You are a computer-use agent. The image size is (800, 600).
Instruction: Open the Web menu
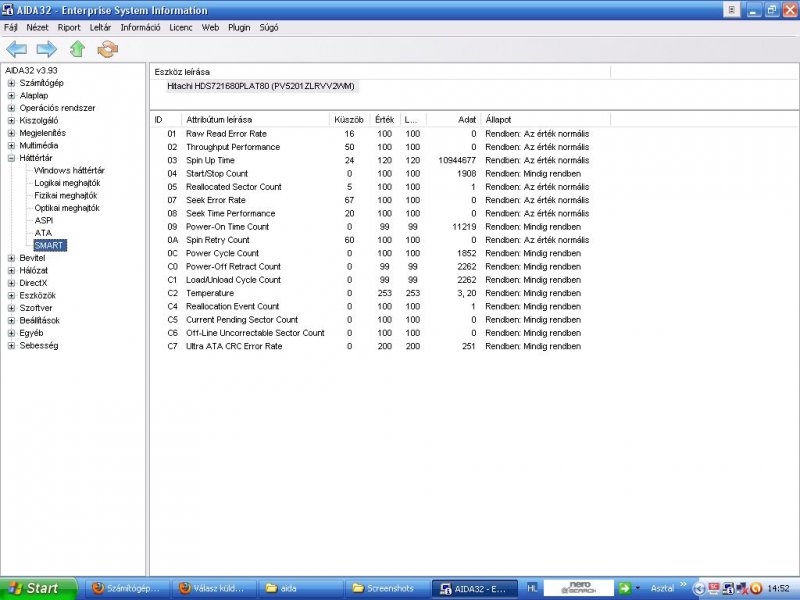(x=210, y=28)
